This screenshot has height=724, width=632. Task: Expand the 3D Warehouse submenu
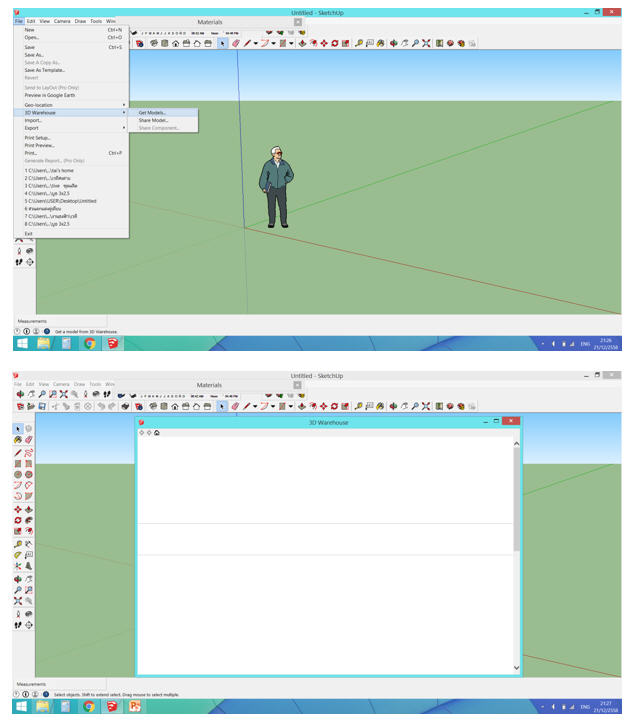point(72,113)
